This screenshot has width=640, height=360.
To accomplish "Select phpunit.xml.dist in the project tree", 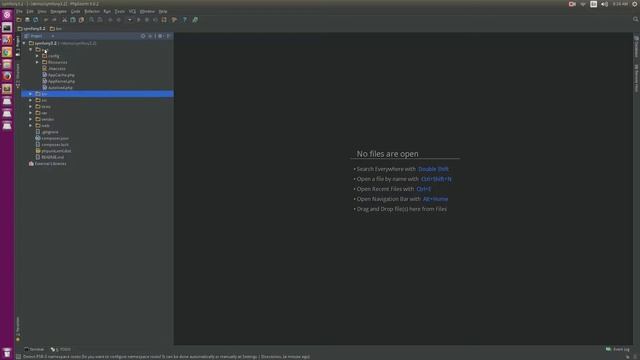I will pyautogui.click(x=56, y=151).
